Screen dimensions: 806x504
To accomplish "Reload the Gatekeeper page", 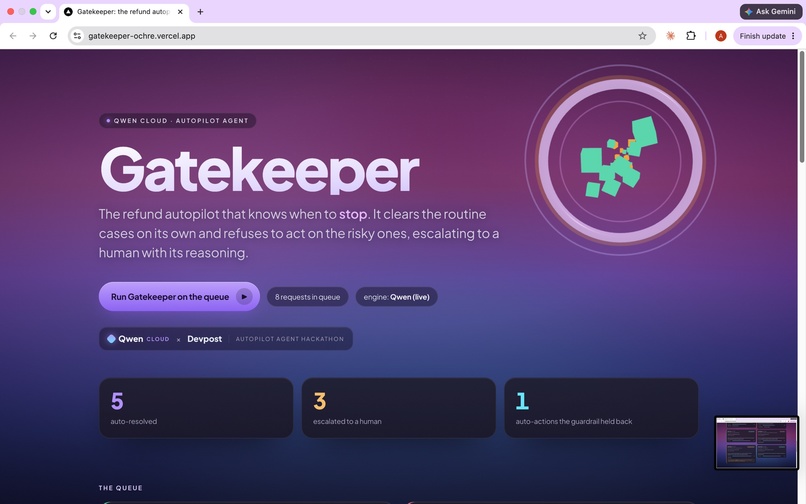I will [x=53, y=36].
